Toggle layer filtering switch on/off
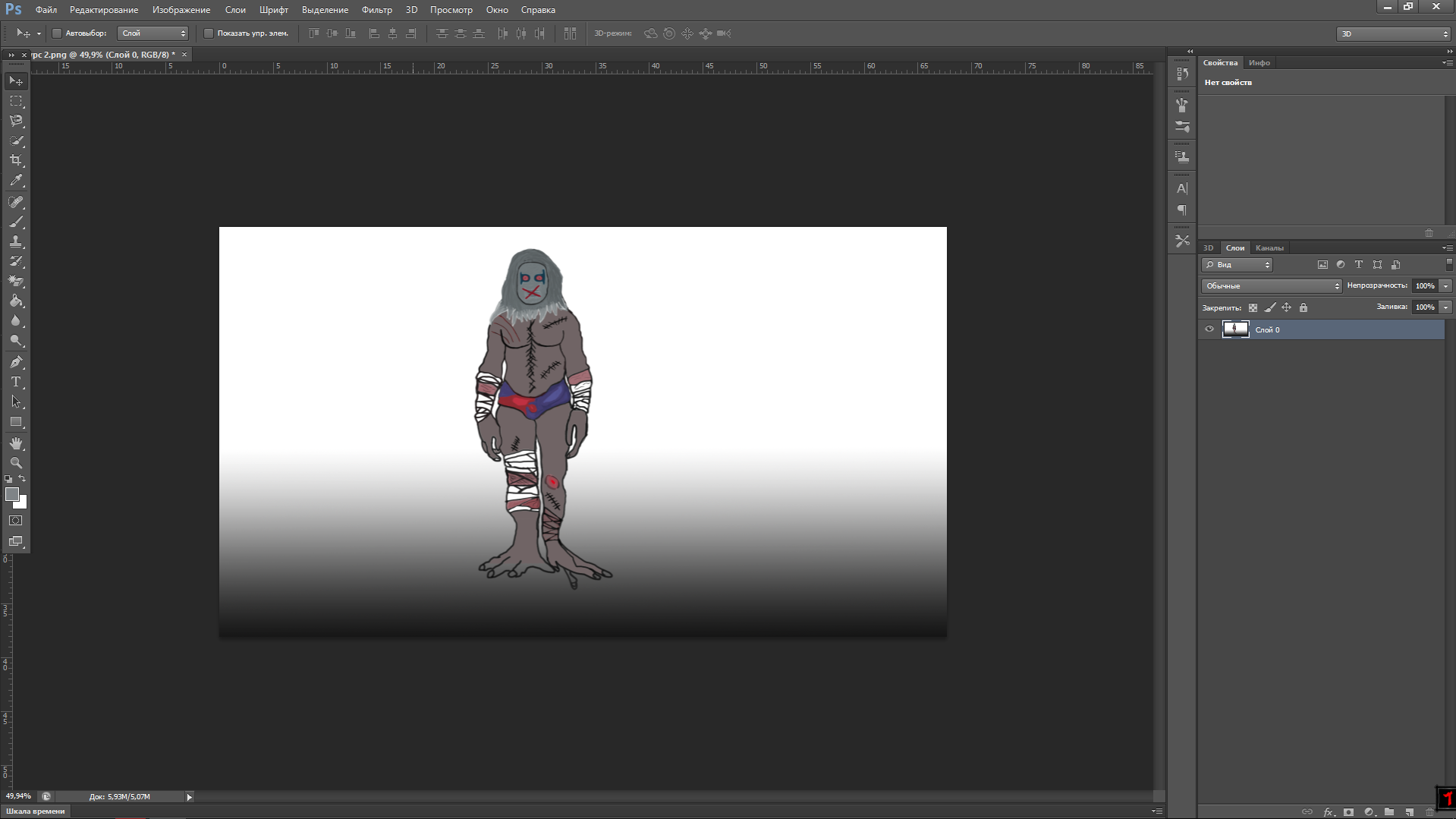The image size is (1456, 819). coord(1449,264)
